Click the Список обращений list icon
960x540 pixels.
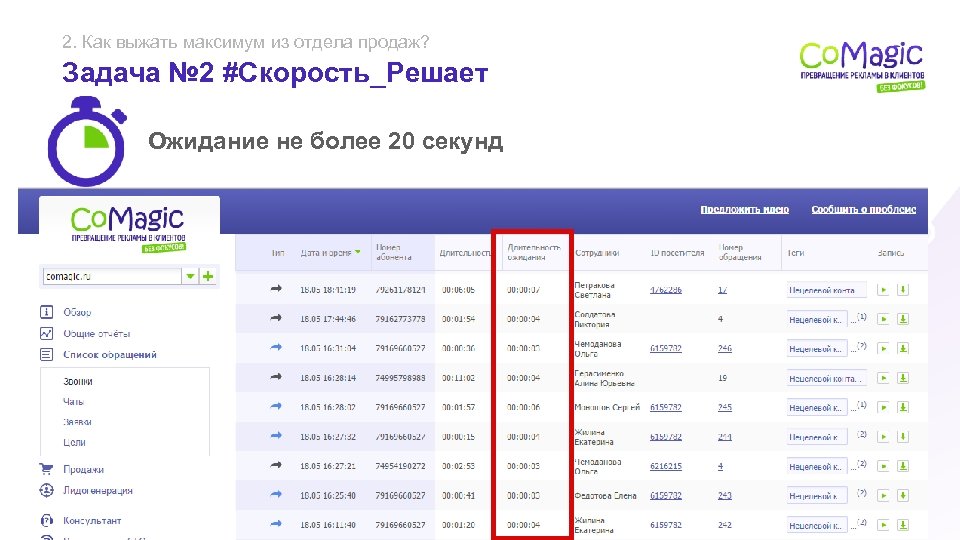tap(47, 354)
